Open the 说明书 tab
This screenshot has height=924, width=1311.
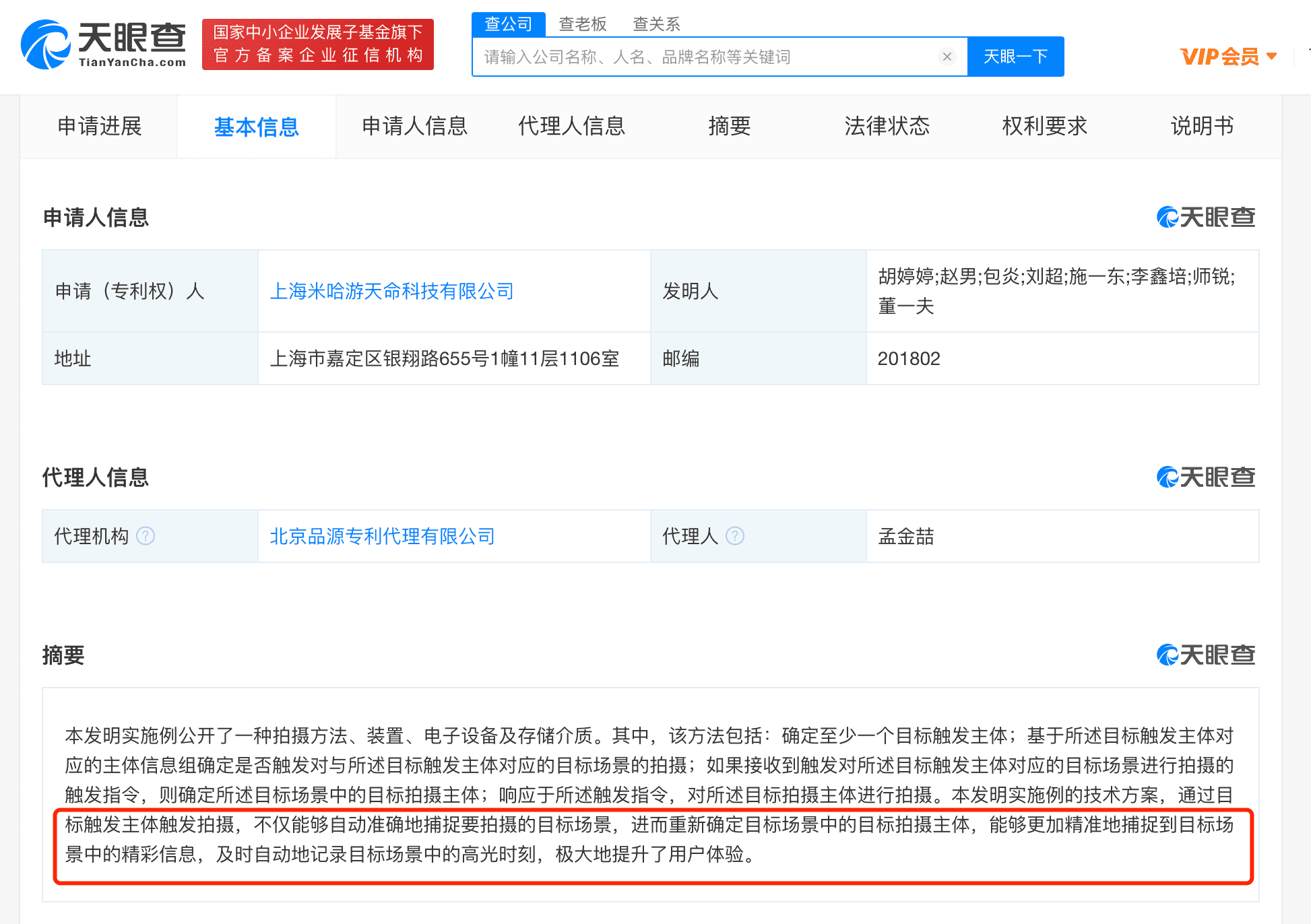coord(1203,126)
